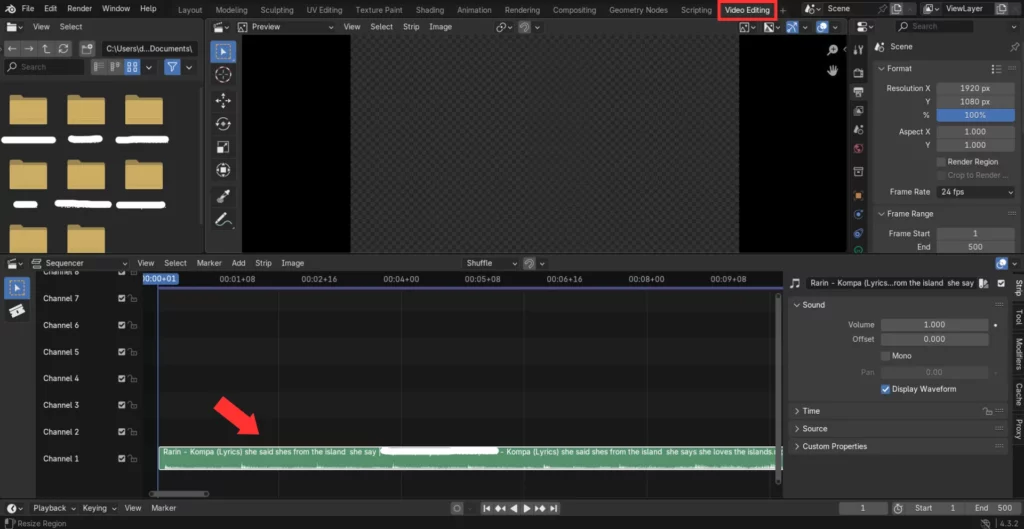Play the animation in timeline
1024x529 pixels.
tap(526, 508)
